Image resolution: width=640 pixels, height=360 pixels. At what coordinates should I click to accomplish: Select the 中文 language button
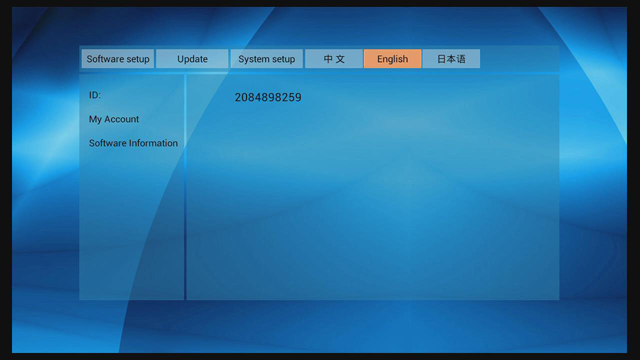334,59
